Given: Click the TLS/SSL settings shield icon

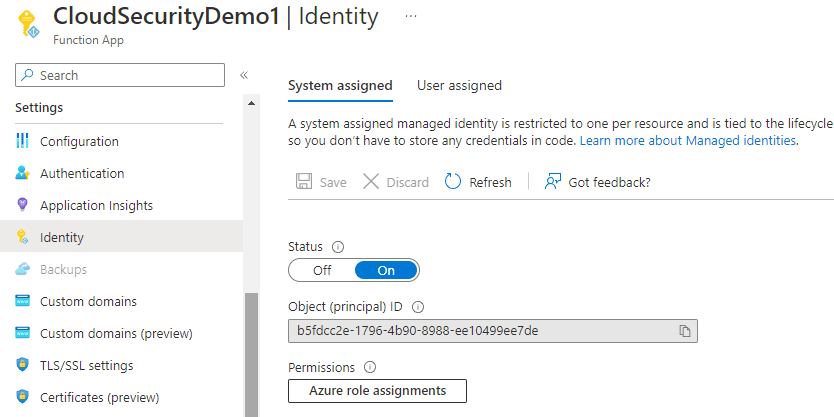Looking at the screenshot, I should (x=22, y=365).
